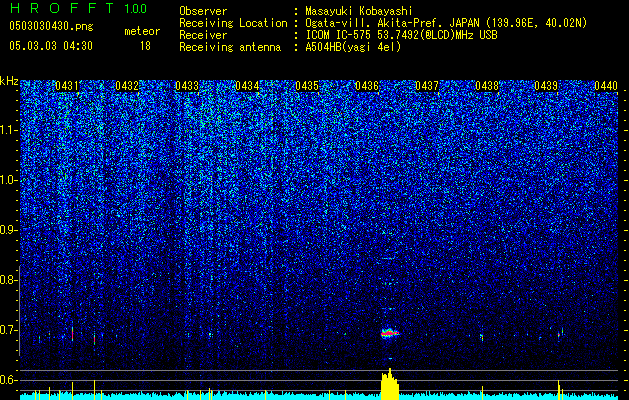Click the 'Observer' field label

click(x=203, y=11)
